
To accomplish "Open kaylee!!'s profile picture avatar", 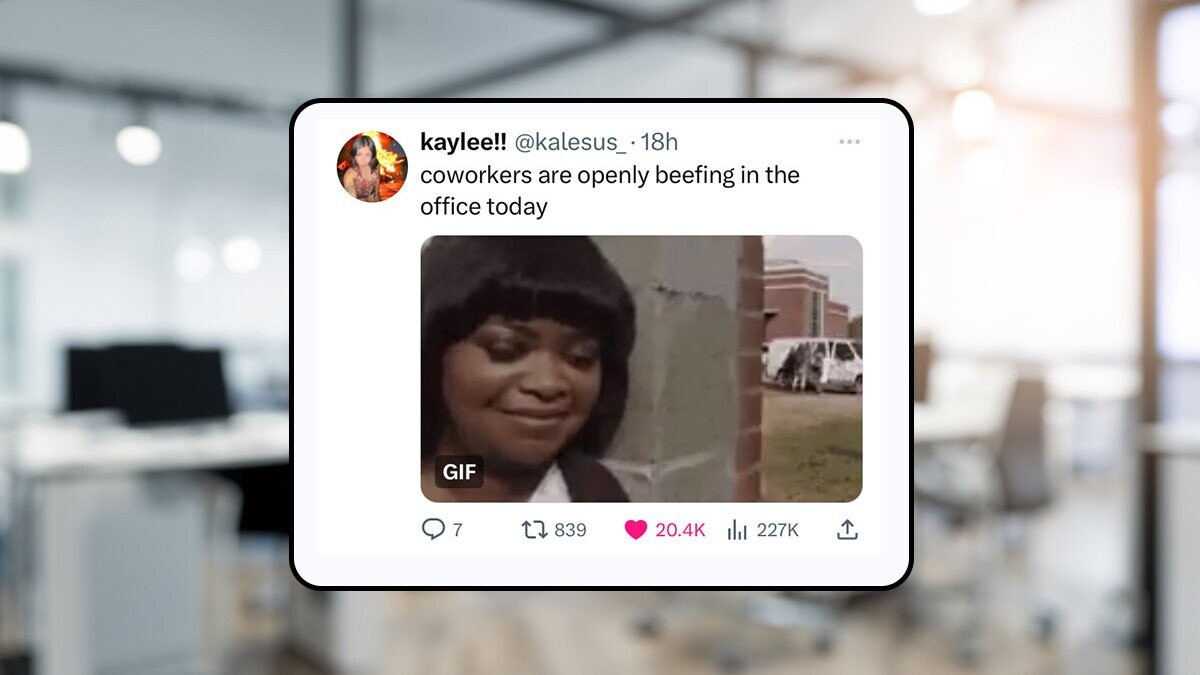I will 372,166.
